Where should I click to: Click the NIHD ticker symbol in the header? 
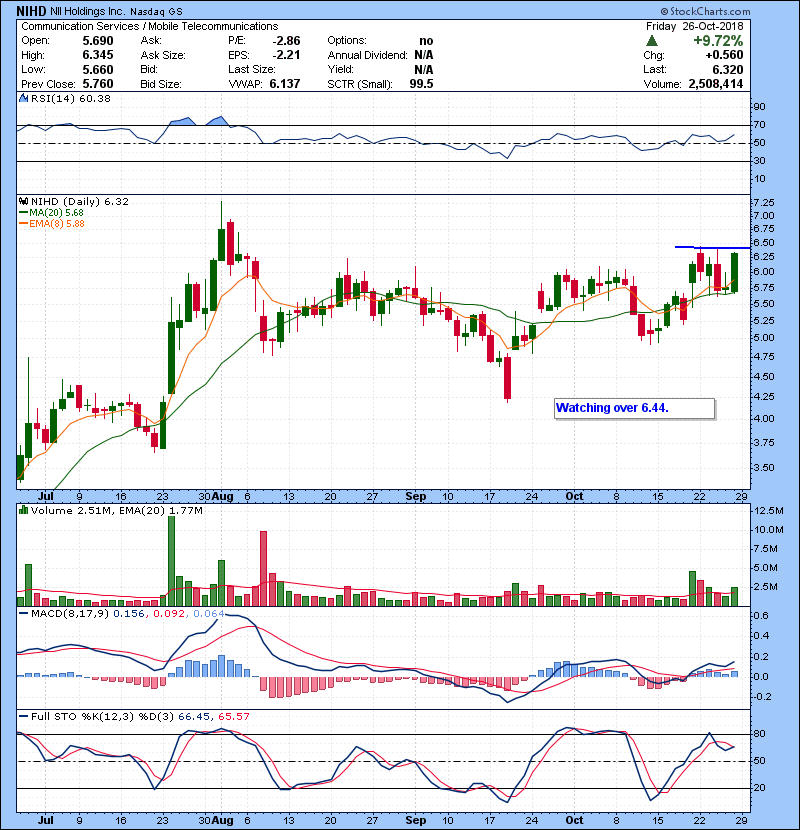(x=31, y=11)
